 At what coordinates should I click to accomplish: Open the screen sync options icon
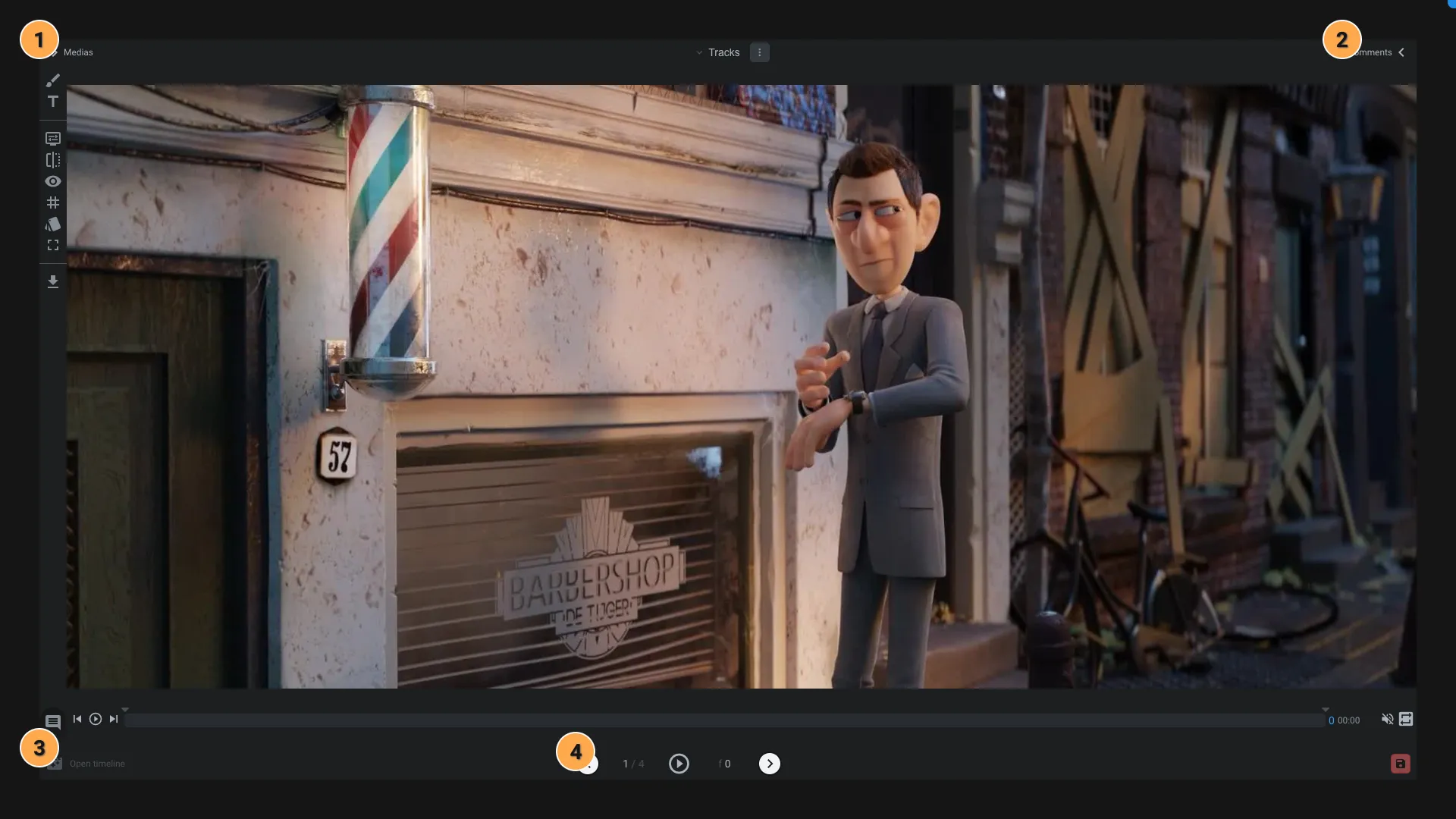[x=53, y=139]
